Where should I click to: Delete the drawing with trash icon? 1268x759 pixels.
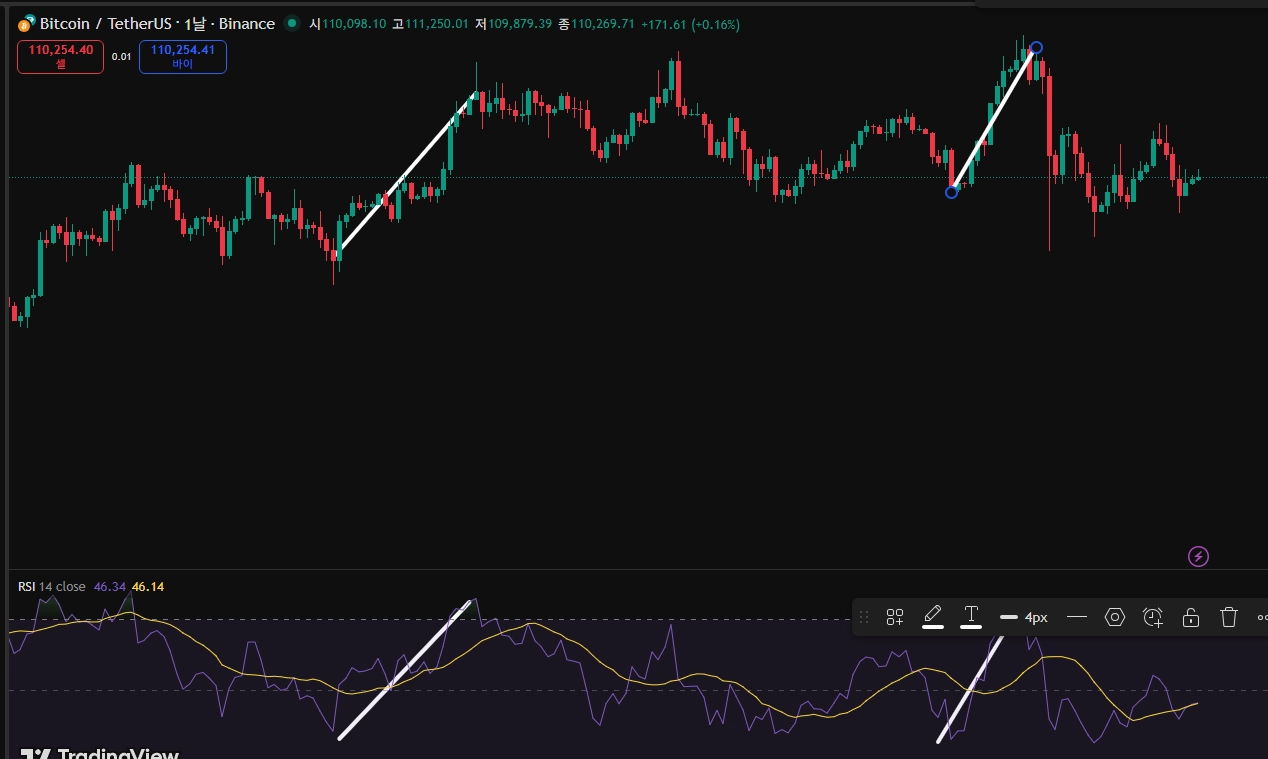coord(1229,617)
